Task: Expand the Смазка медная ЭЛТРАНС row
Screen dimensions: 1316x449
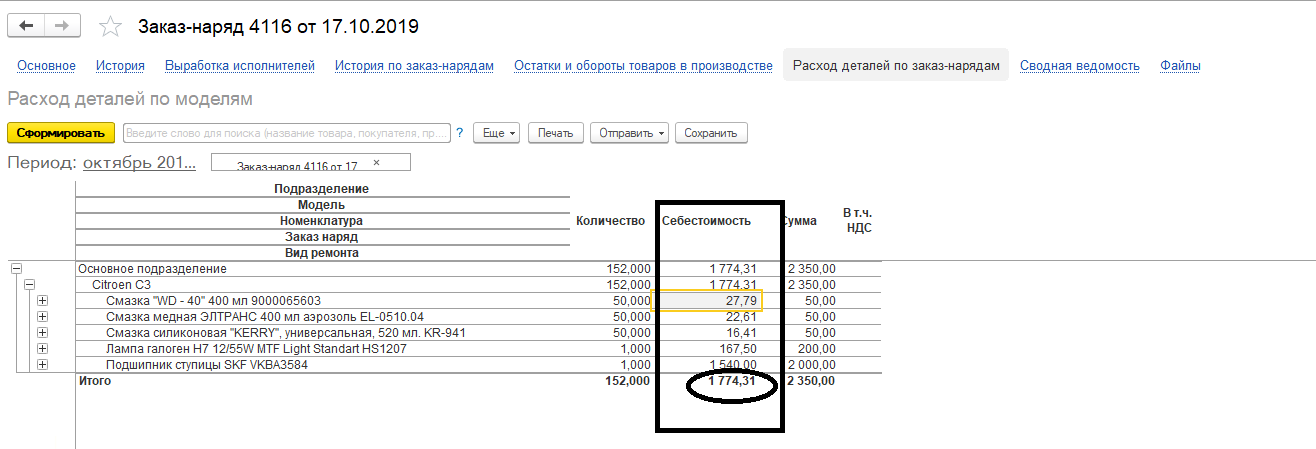Action: point(42,317)
